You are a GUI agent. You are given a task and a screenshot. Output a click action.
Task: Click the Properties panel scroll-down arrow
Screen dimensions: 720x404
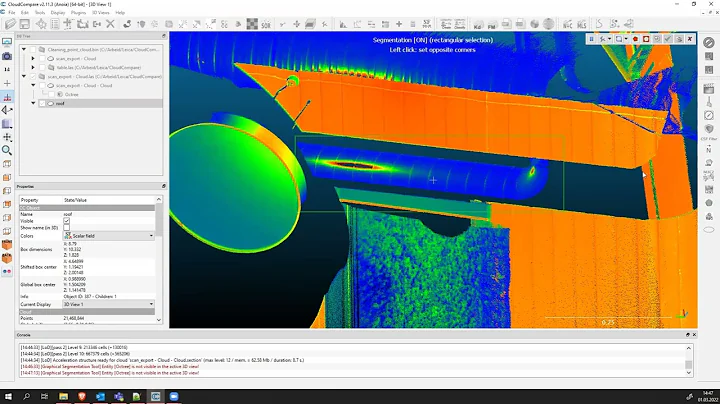159,320
